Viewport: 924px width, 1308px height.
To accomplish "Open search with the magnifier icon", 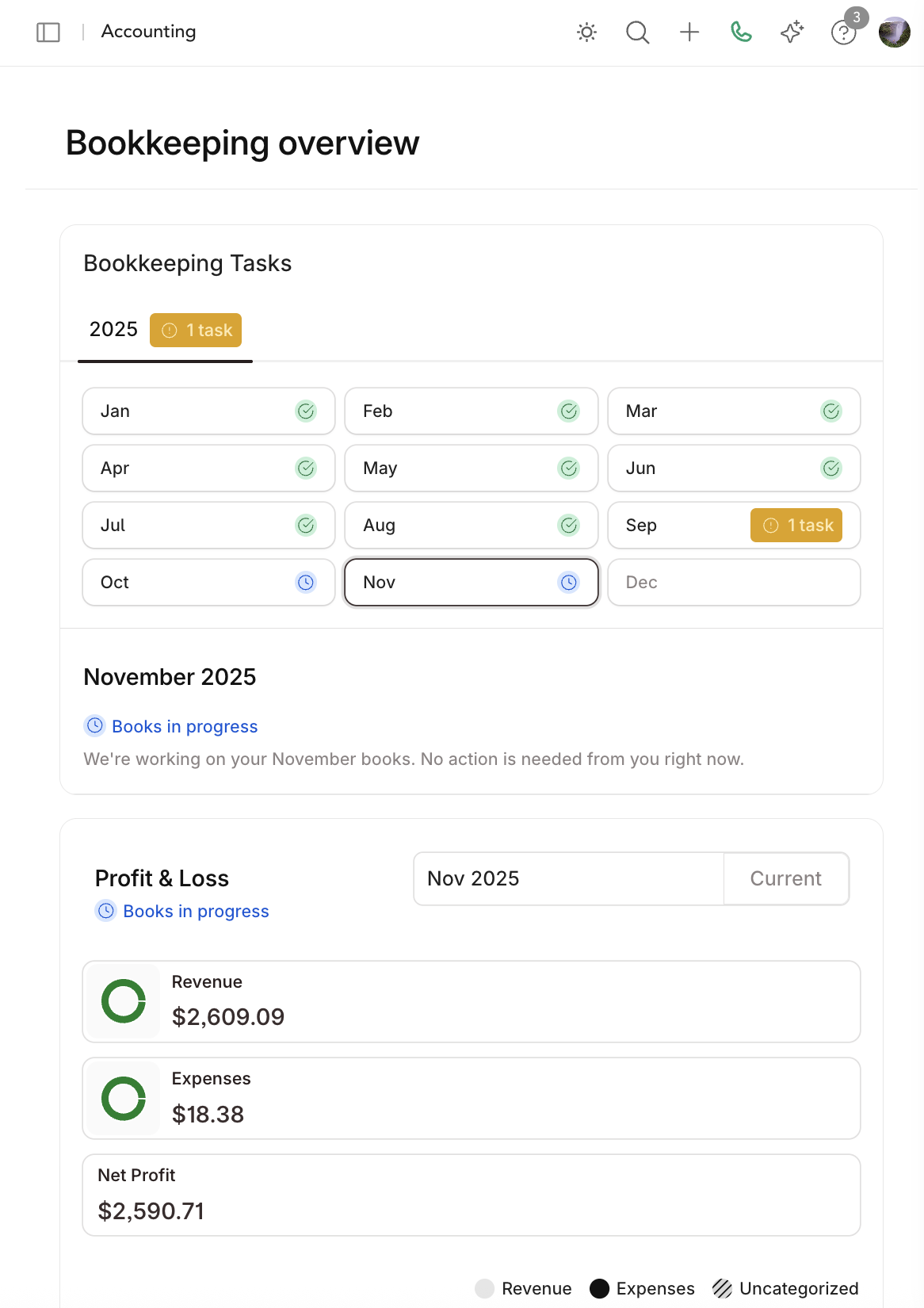I will pyautogui.click(x=637, y=33).
